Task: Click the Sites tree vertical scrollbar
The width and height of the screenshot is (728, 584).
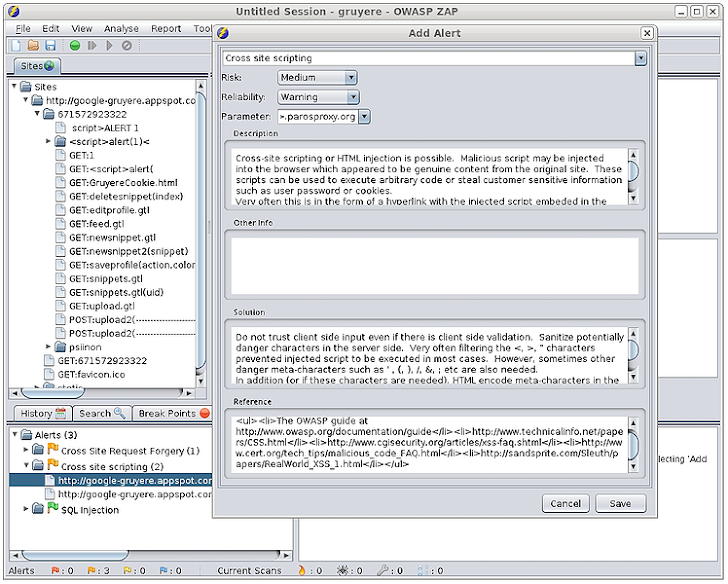Action: point(201,232)
